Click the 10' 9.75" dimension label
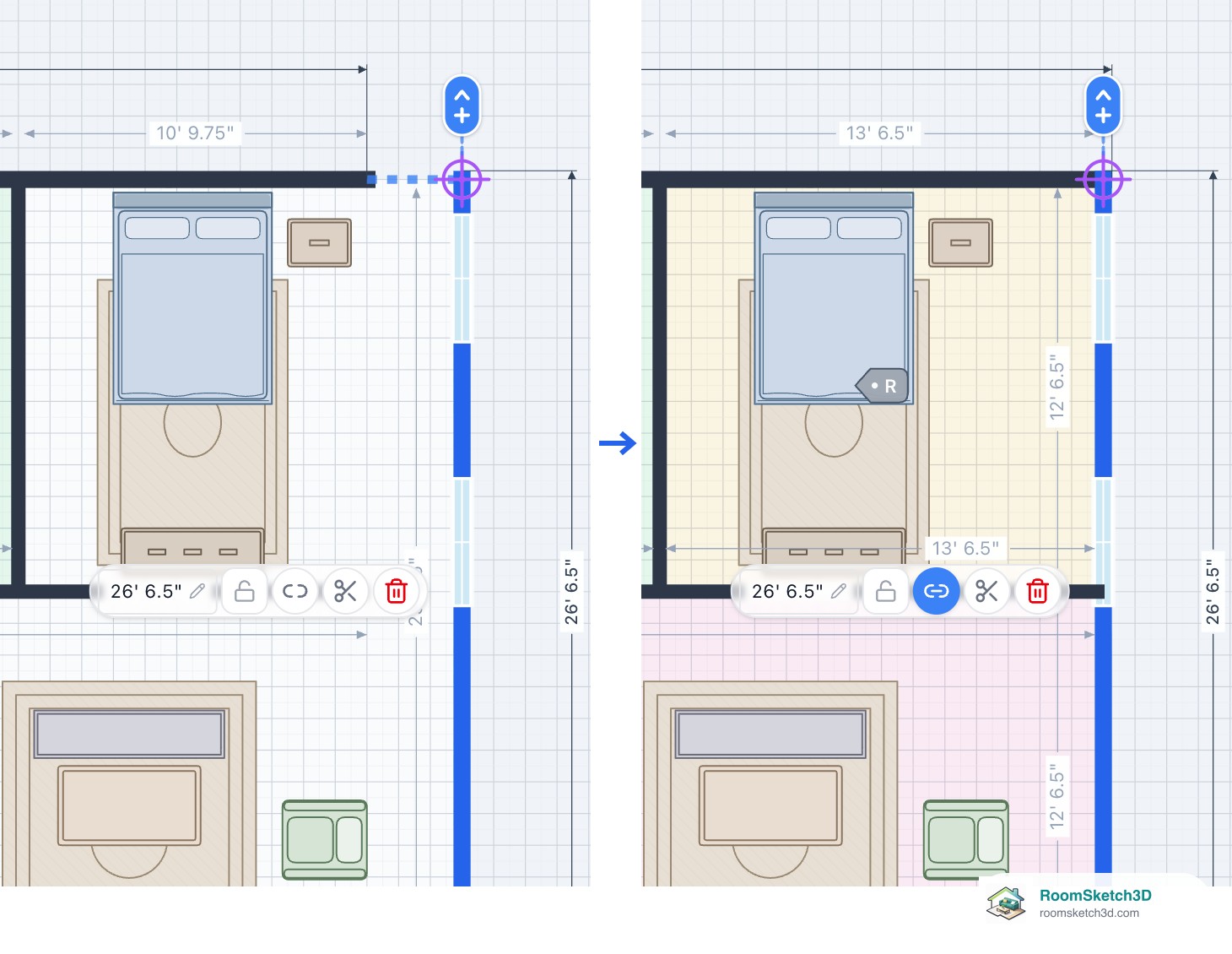Viewport: 1232px width, 954px height. (x=195, y=133)
